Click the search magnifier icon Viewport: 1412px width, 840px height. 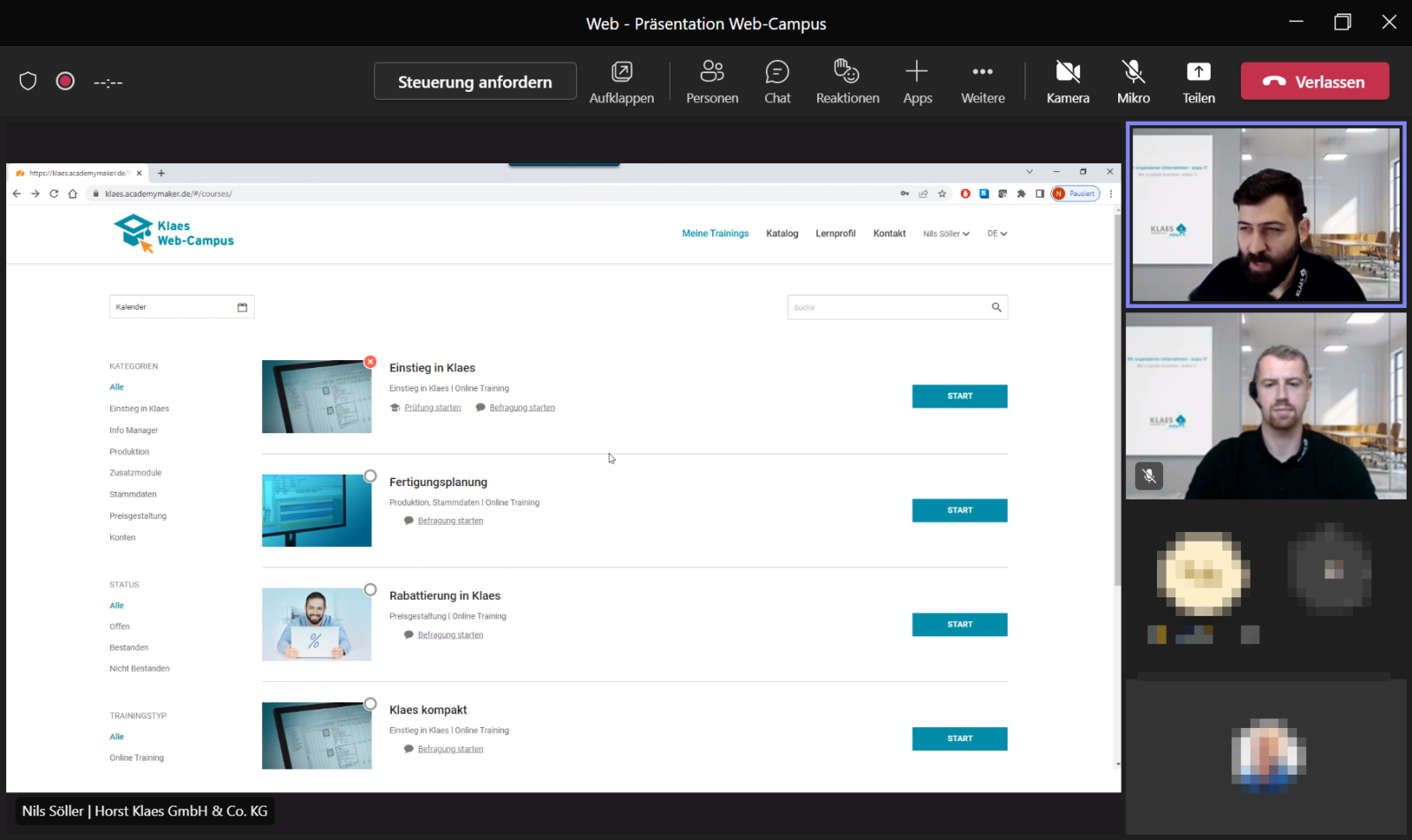[x=996, y=307]
